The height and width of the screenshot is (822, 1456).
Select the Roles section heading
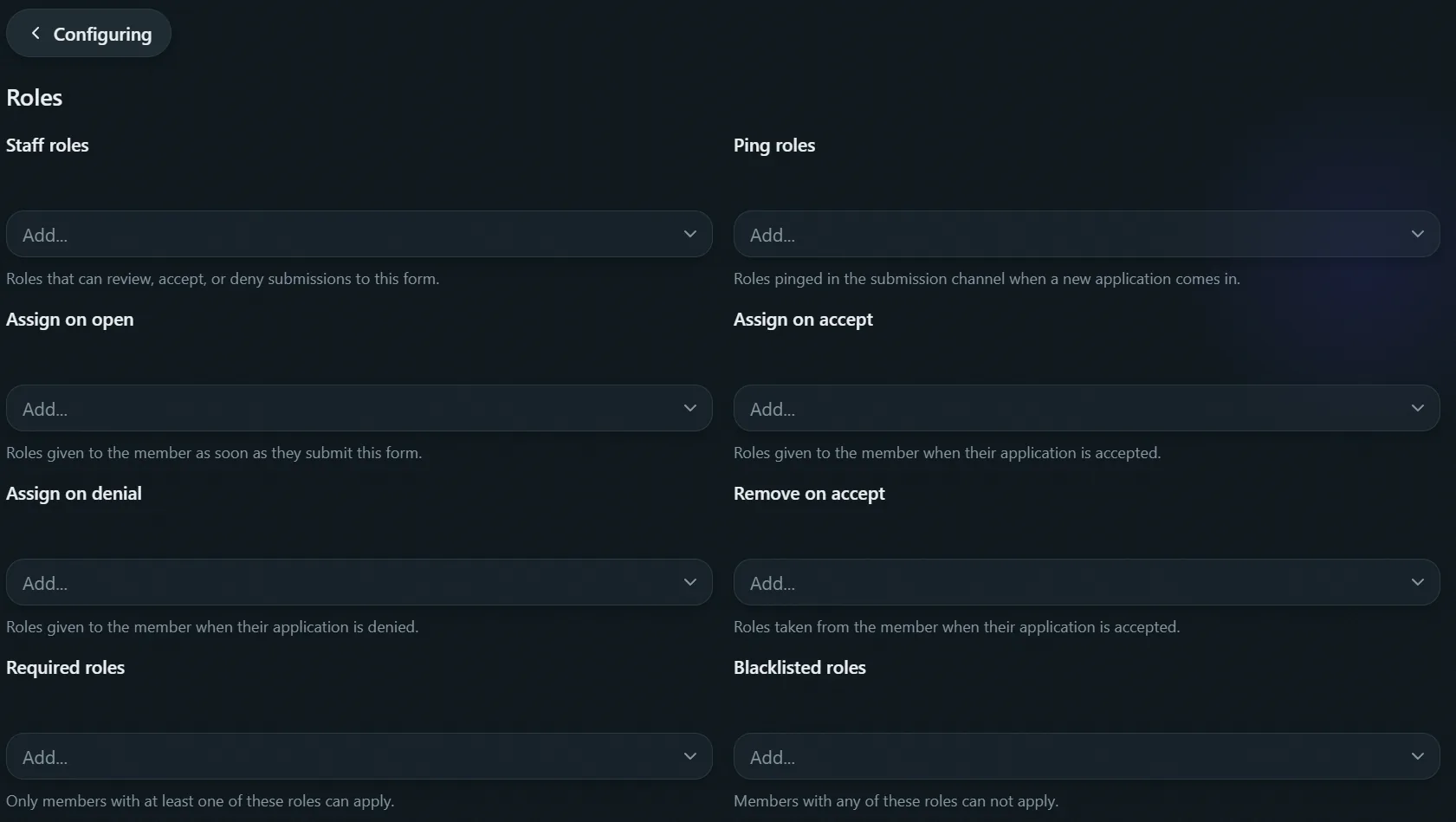(x=34, y=97)
